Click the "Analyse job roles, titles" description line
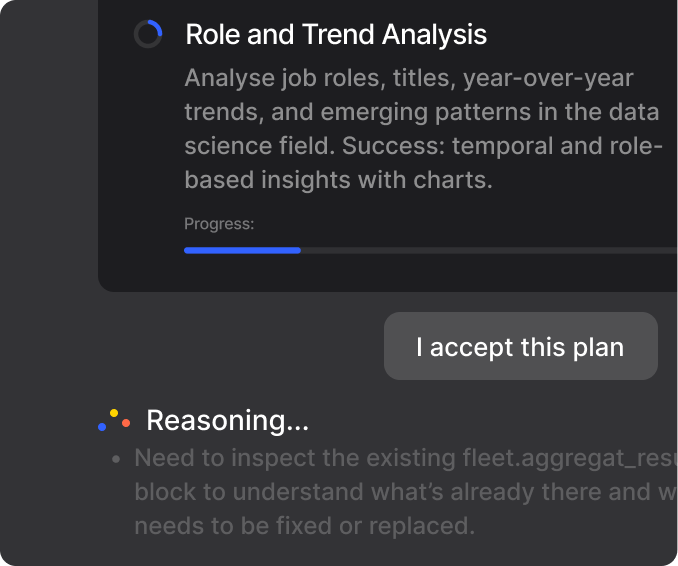This screenshot has height=566, width=678. click(x=409, y=78)
